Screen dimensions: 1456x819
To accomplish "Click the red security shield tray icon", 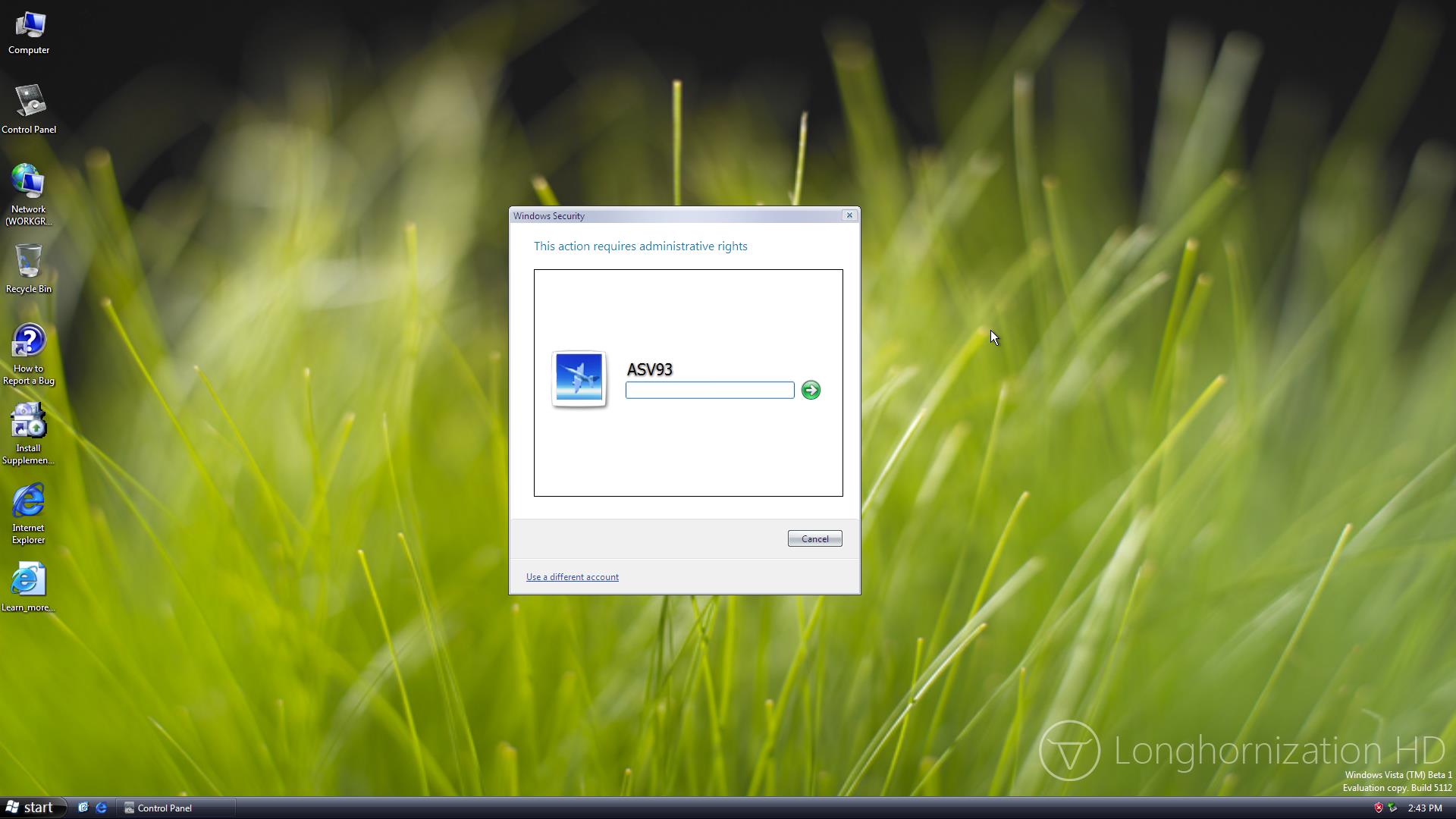I will tap(1378, 808).
